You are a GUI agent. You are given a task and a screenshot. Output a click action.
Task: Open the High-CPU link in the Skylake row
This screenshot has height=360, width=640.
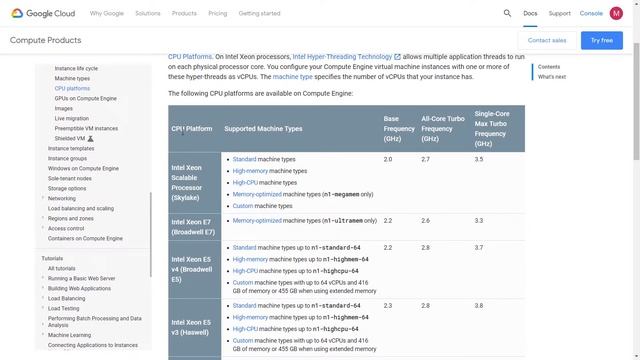coord(245,183)
